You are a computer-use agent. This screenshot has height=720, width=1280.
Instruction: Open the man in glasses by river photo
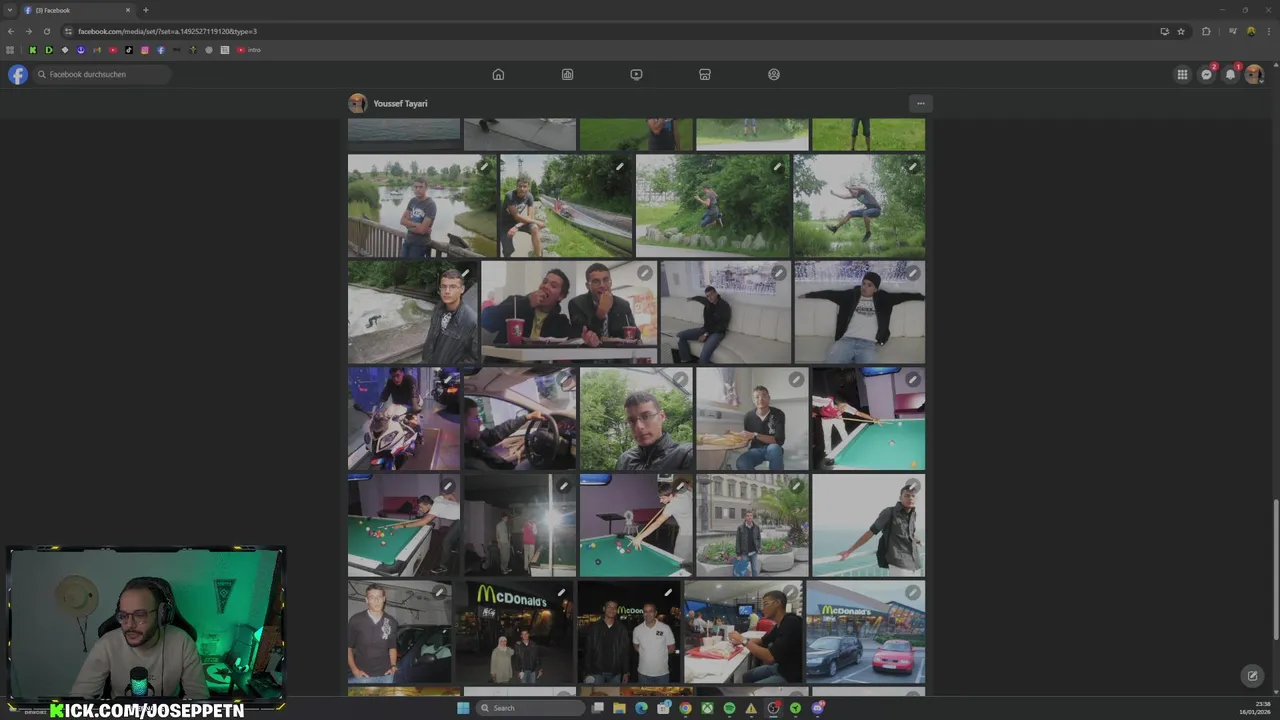click(413, 312)
